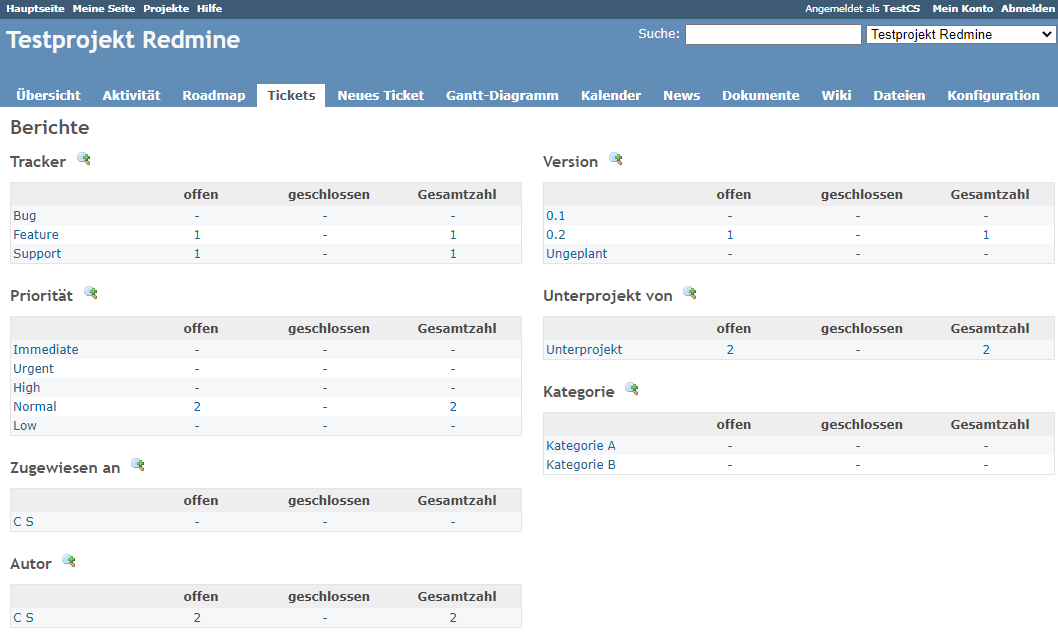Screen dimensions: 1058x632
Task: Switch to the Dokumente tab
Action: (760, 96)
